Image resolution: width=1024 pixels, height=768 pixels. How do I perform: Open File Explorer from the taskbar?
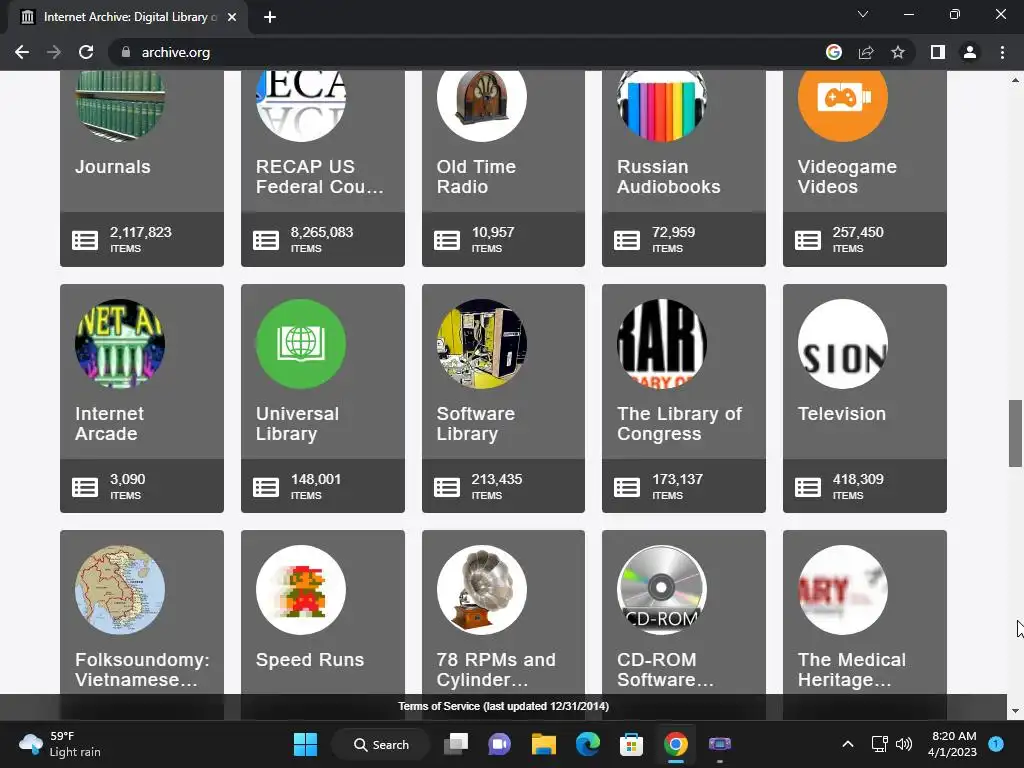[x=543, y=744]
